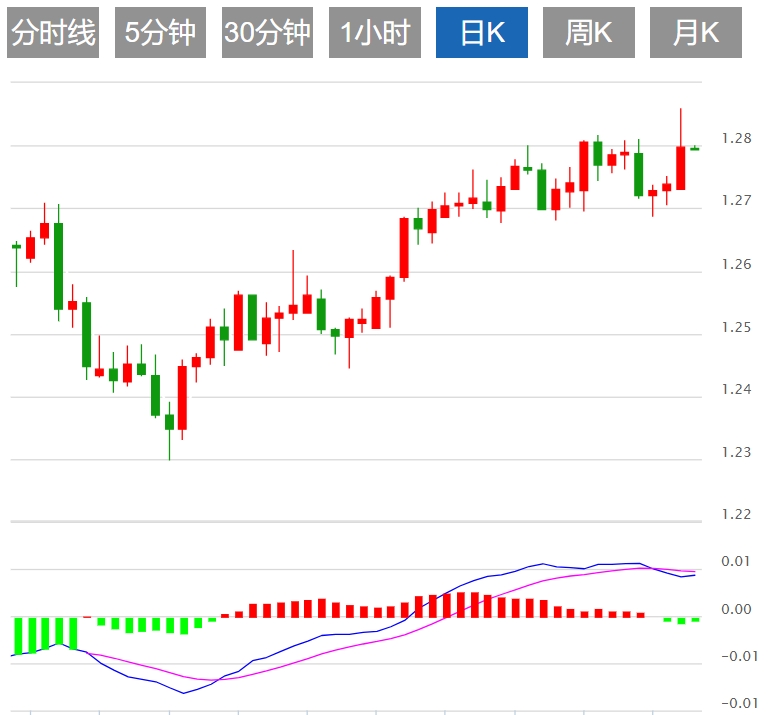769x715 pixels.
Task: Switch to the 月K monthly tab
Action: pos(695,32)
